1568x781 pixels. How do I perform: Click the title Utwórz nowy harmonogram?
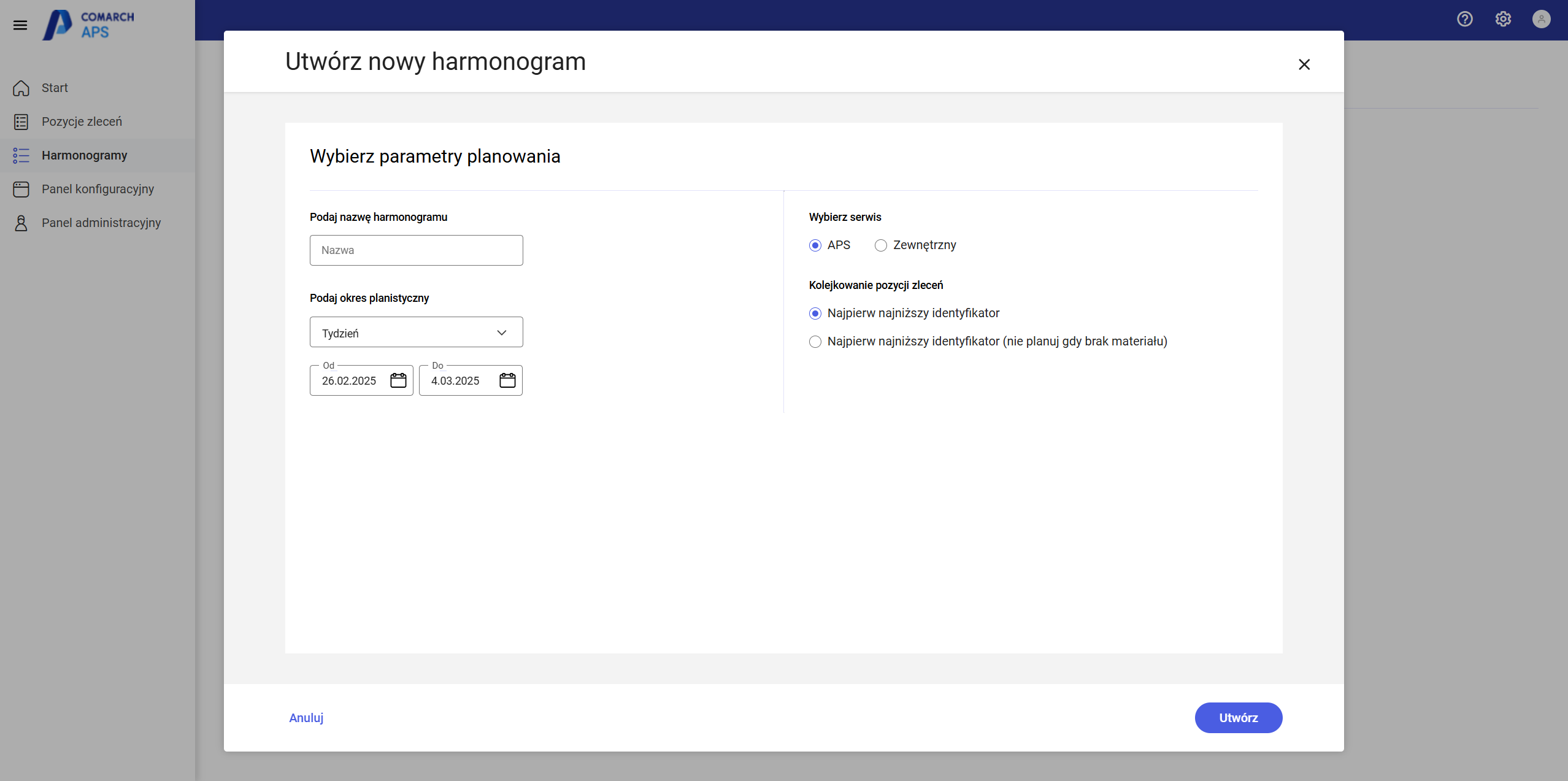click(x=436, y=61)
